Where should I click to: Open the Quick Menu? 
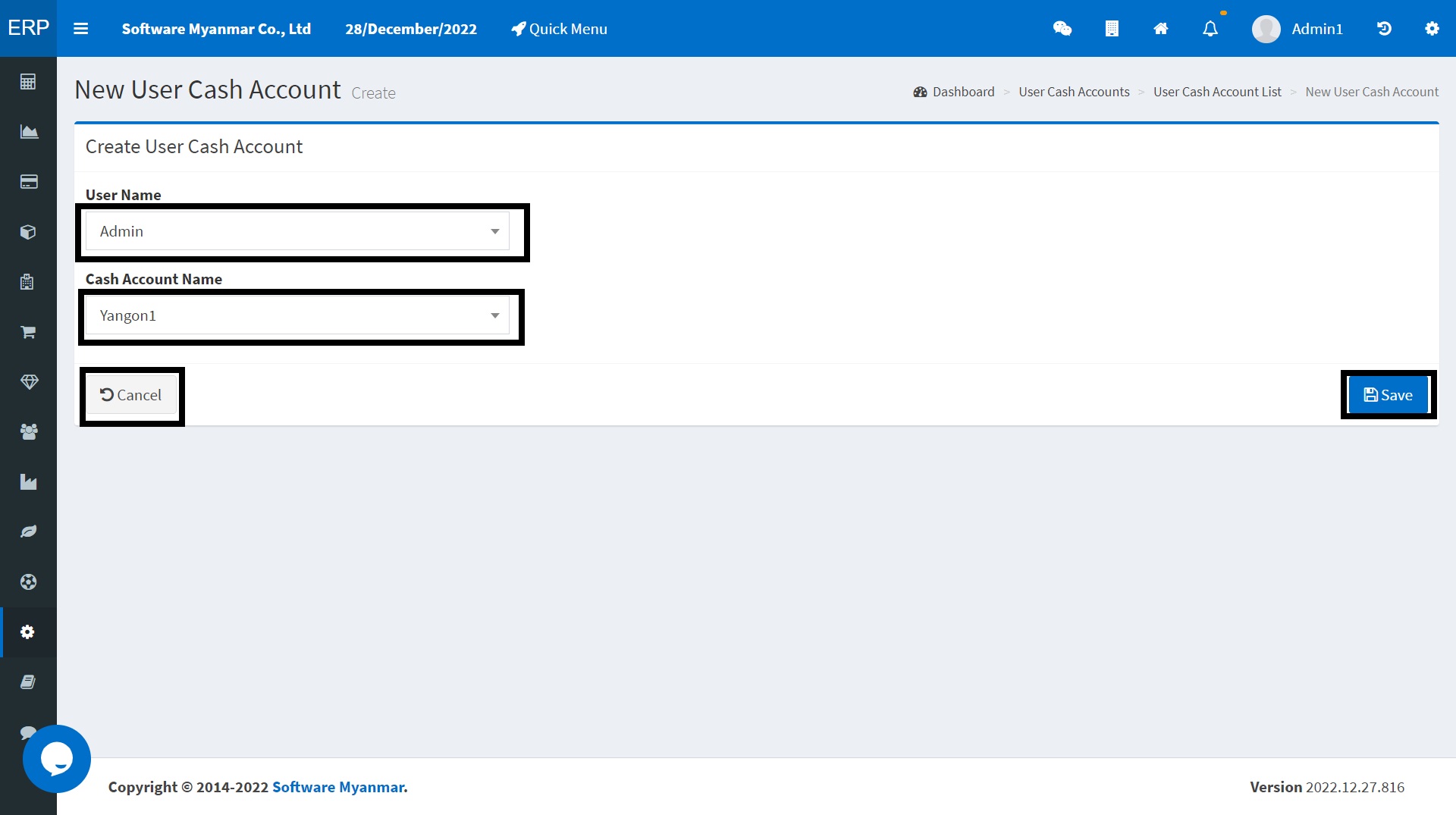coord(559,29)
